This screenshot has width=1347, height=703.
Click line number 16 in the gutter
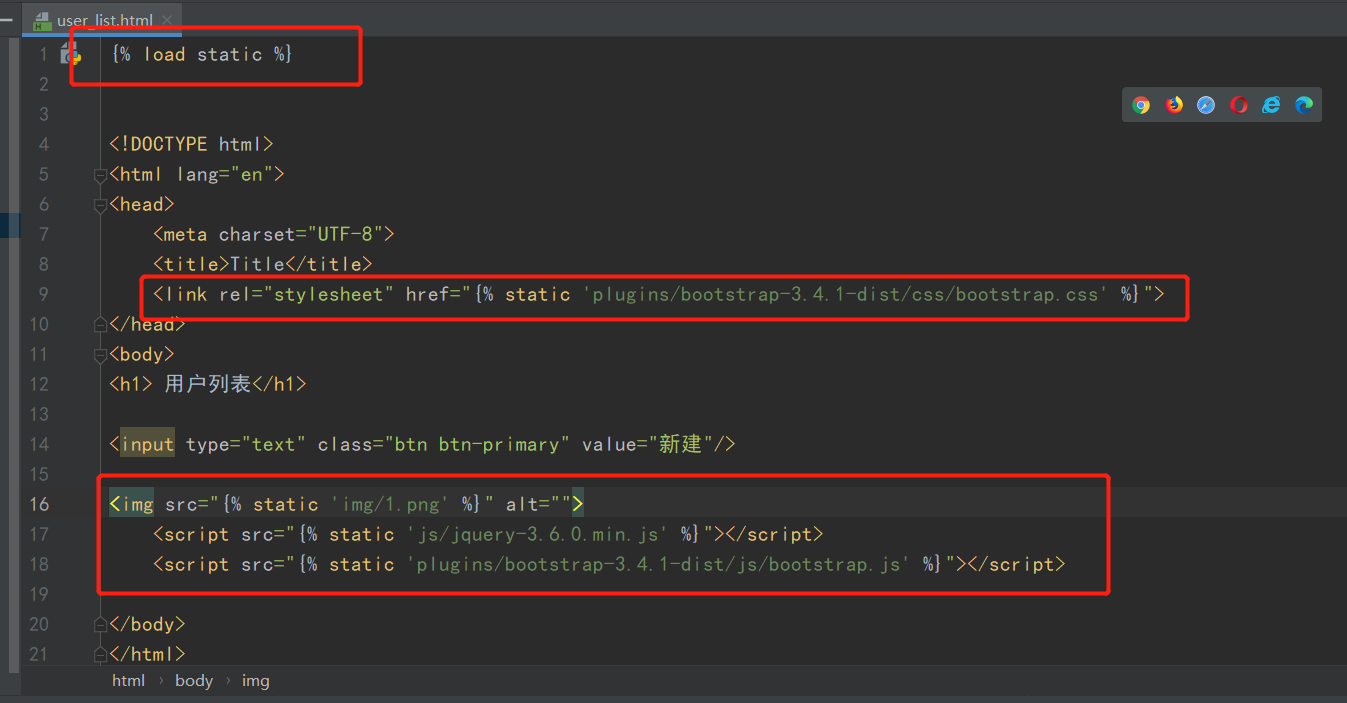pyautogui.click(x=38, y=504)
